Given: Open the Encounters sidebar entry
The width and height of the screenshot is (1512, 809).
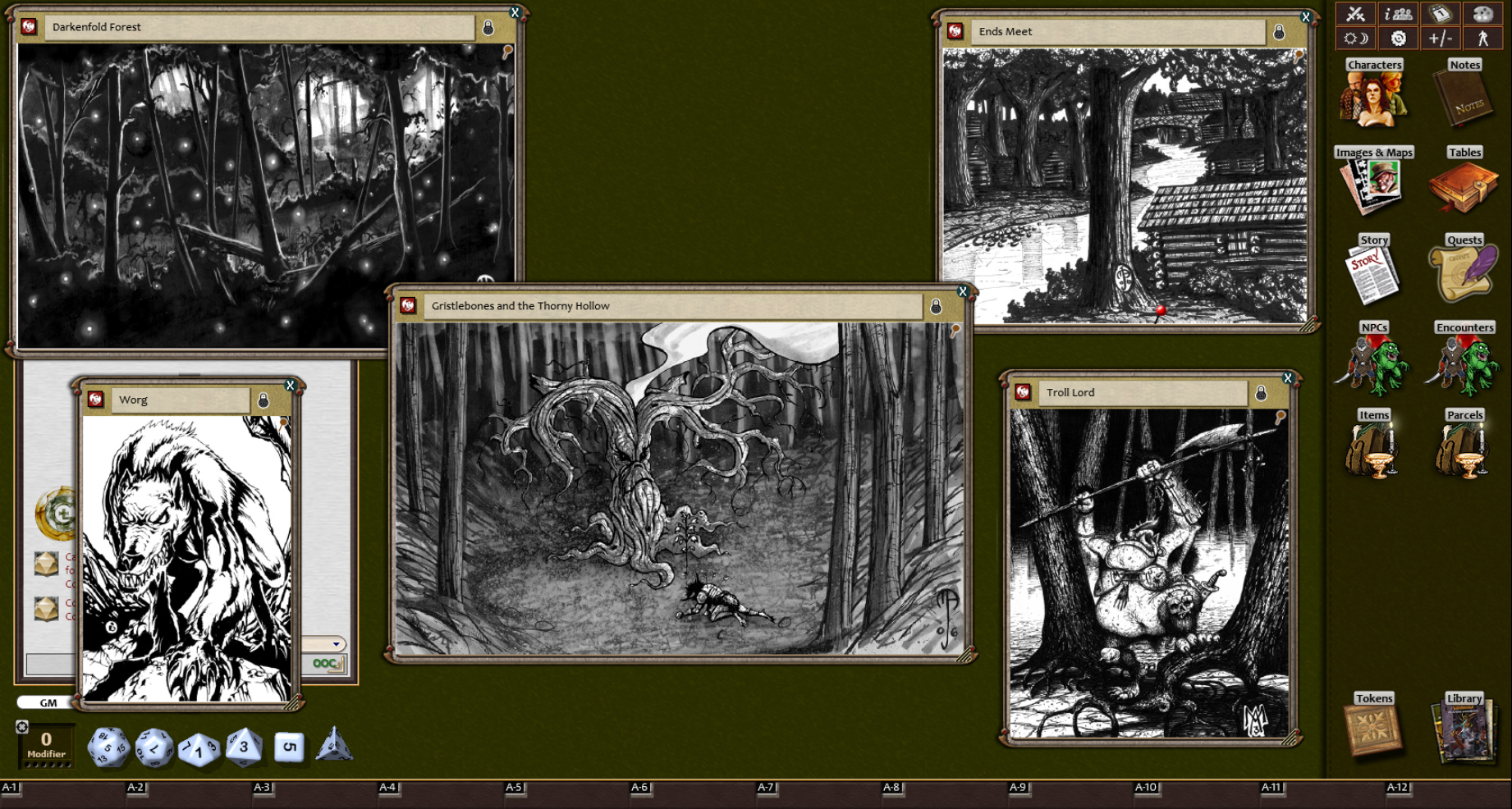Looking at the screenshot, I should pos(1464,361).
